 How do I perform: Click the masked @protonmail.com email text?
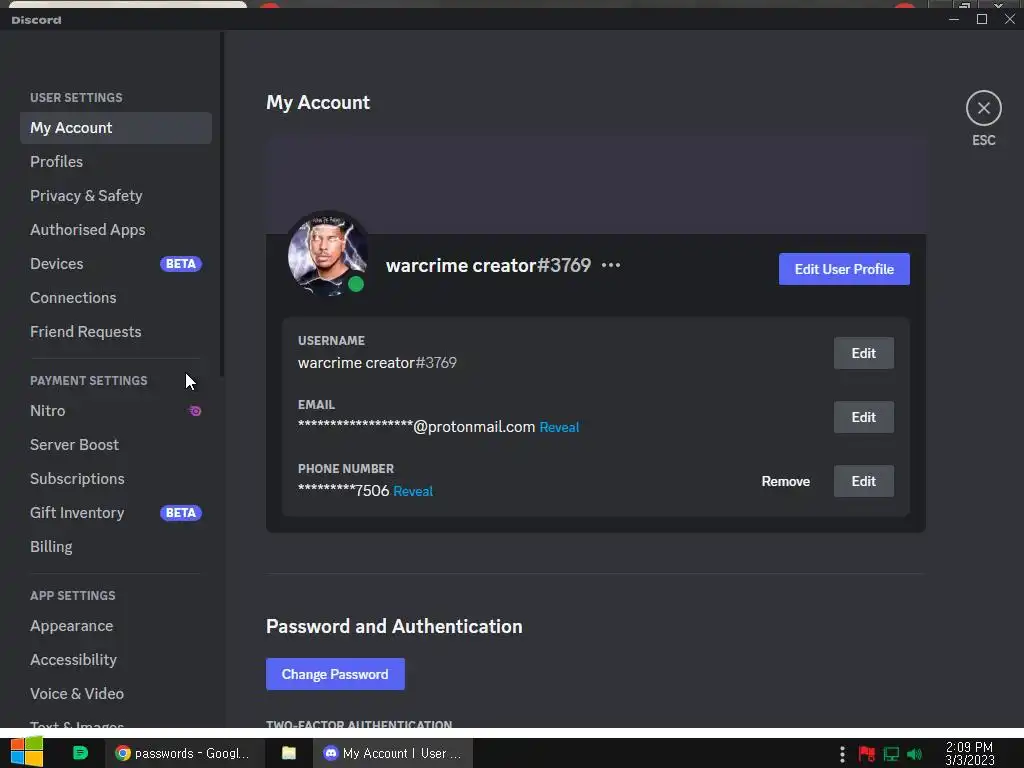point(416,426)
